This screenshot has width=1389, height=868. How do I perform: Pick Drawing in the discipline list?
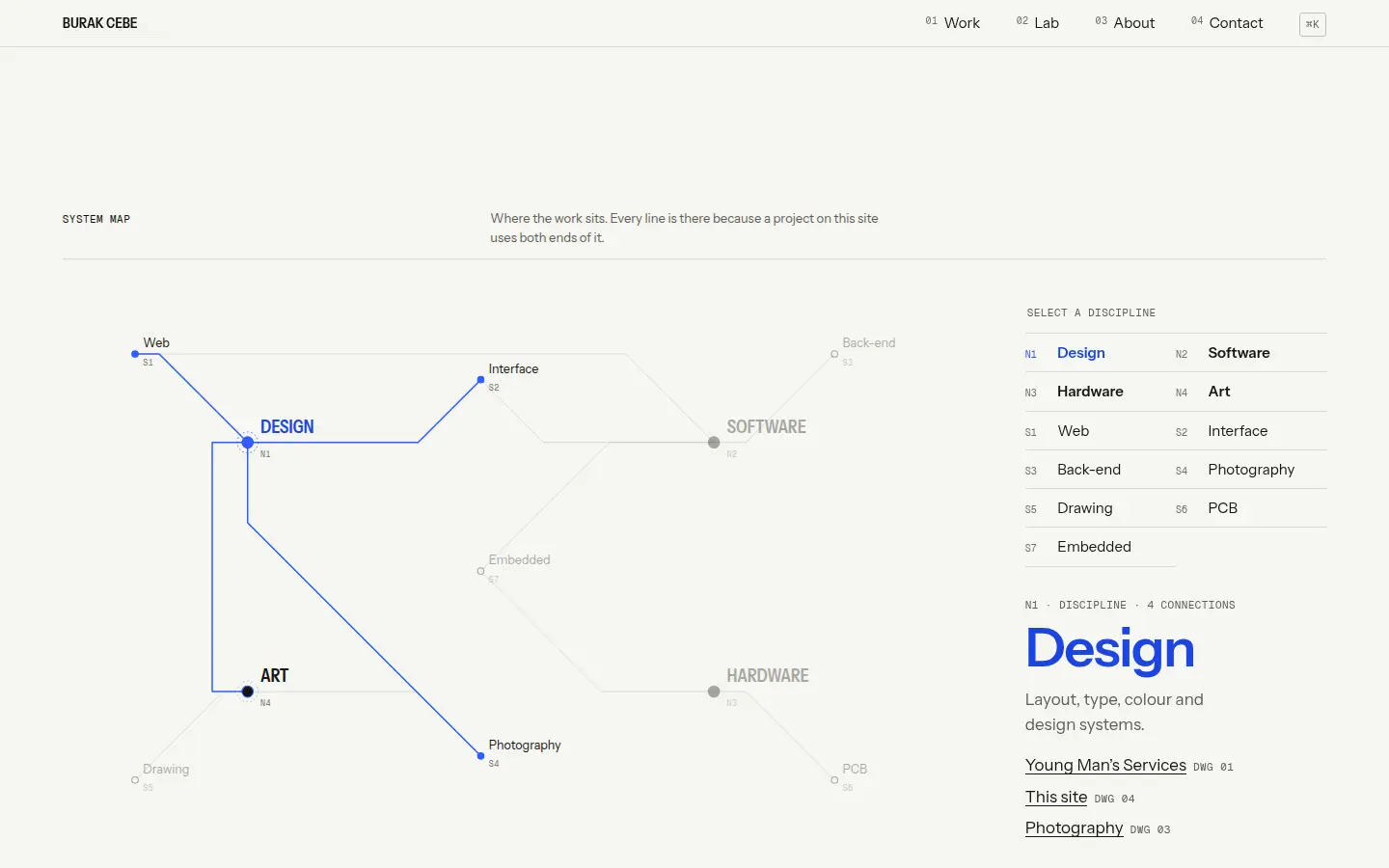(1100, 508)
